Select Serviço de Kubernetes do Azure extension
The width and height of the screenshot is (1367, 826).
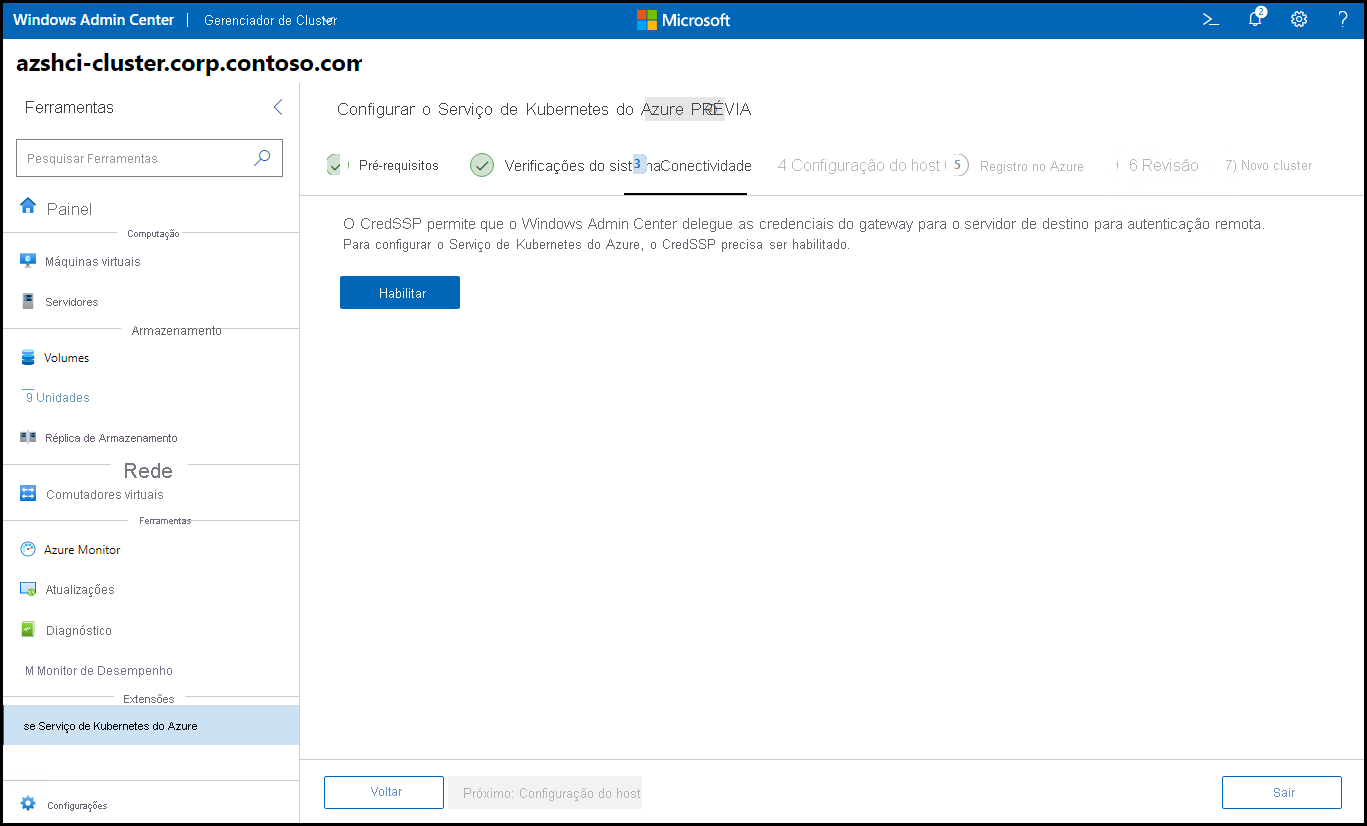[150, 726]
